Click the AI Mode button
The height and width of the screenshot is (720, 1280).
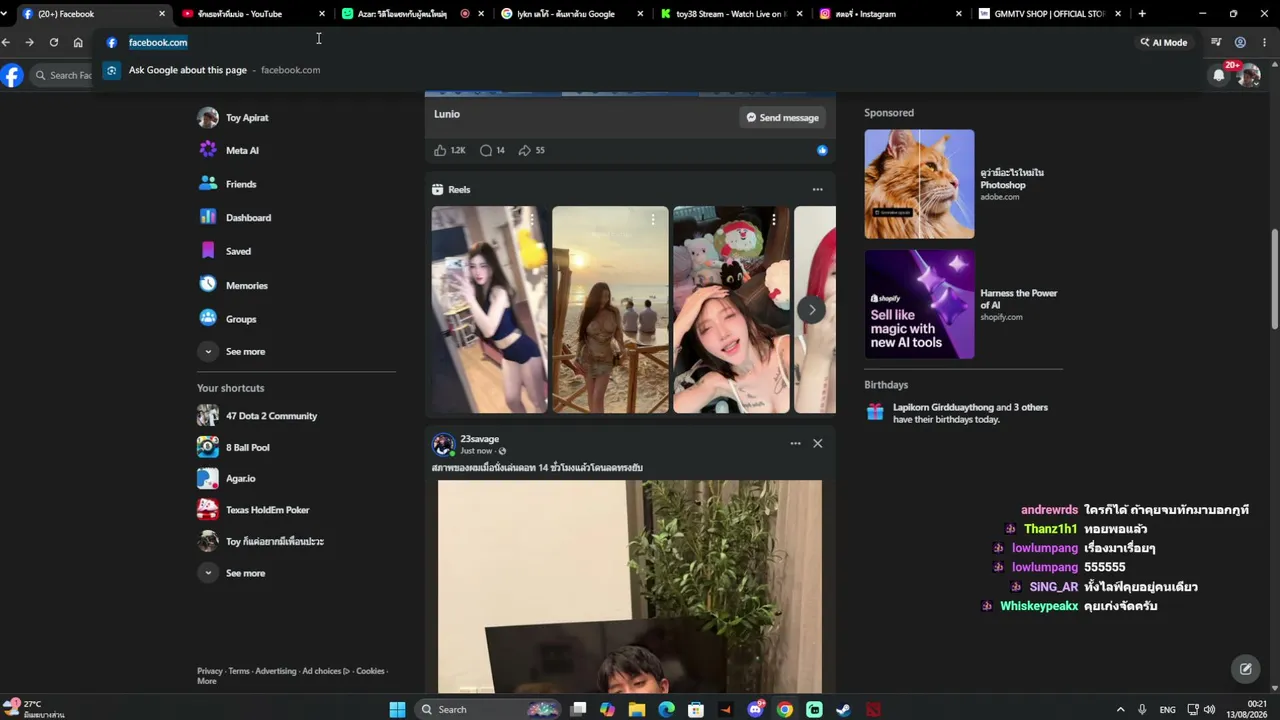(1164, 42)
